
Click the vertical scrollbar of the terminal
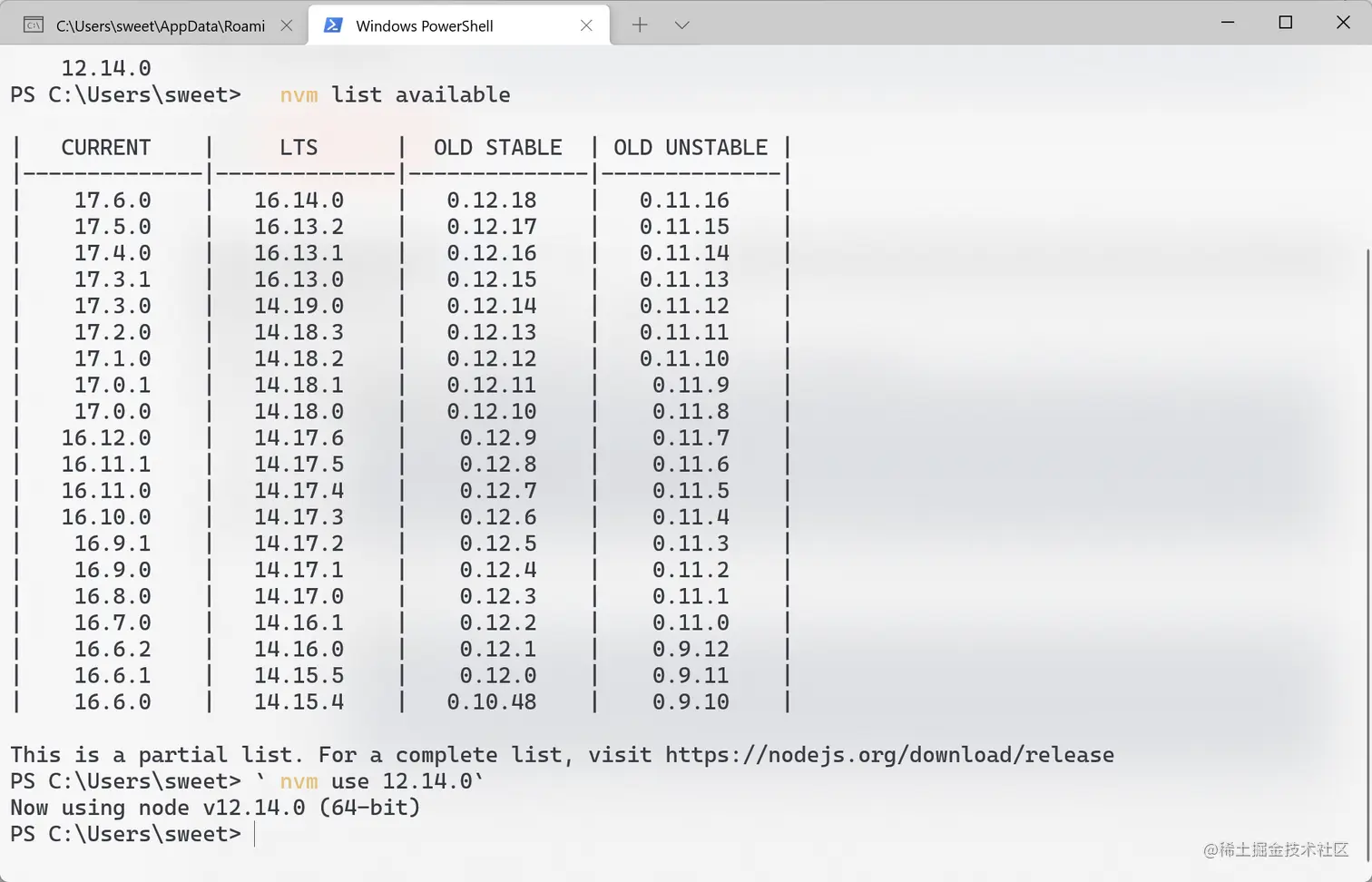tap(1366, 554)
